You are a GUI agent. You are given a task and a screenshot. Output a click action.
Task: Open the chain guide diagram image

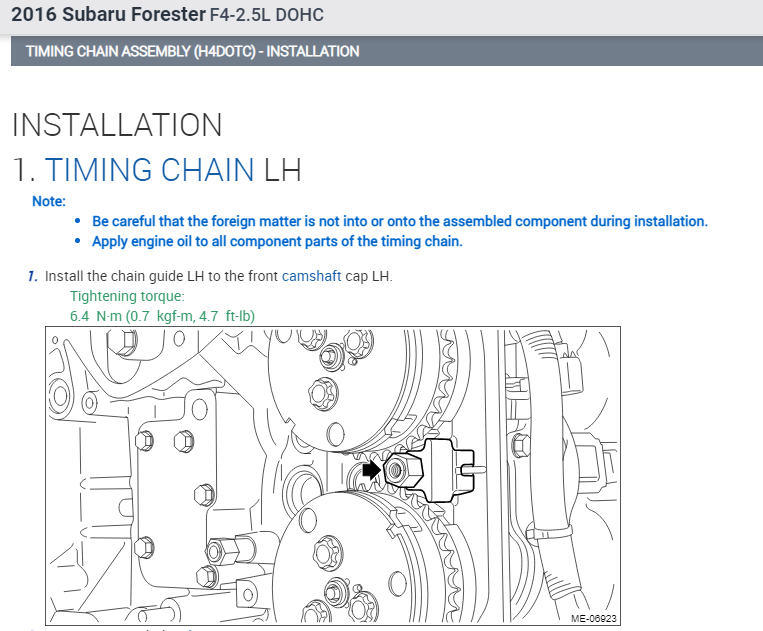click(333, 476)
